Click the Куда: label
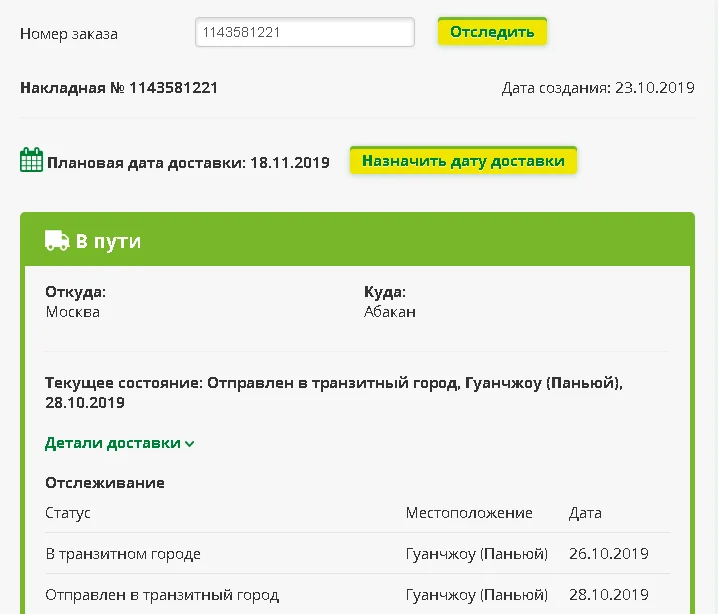Screen dimensions: 718x614 click(x=385, y=292)
